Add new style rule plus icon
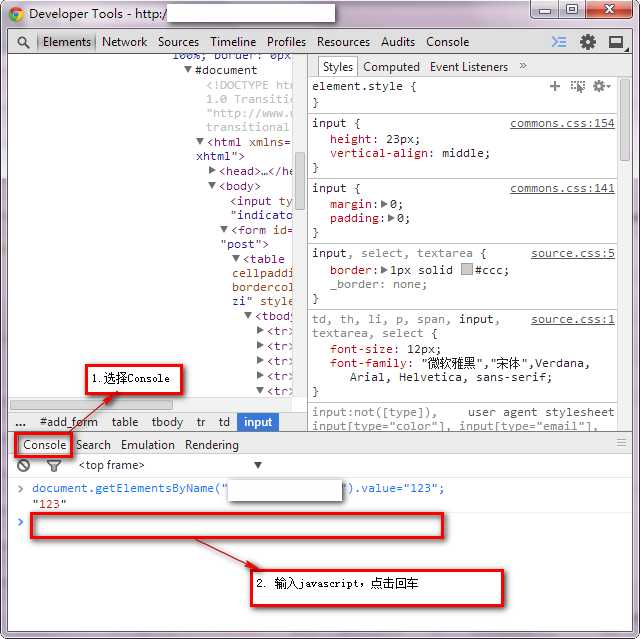The image size is (640, 639). pyautogui.click(x=555, y=86)
